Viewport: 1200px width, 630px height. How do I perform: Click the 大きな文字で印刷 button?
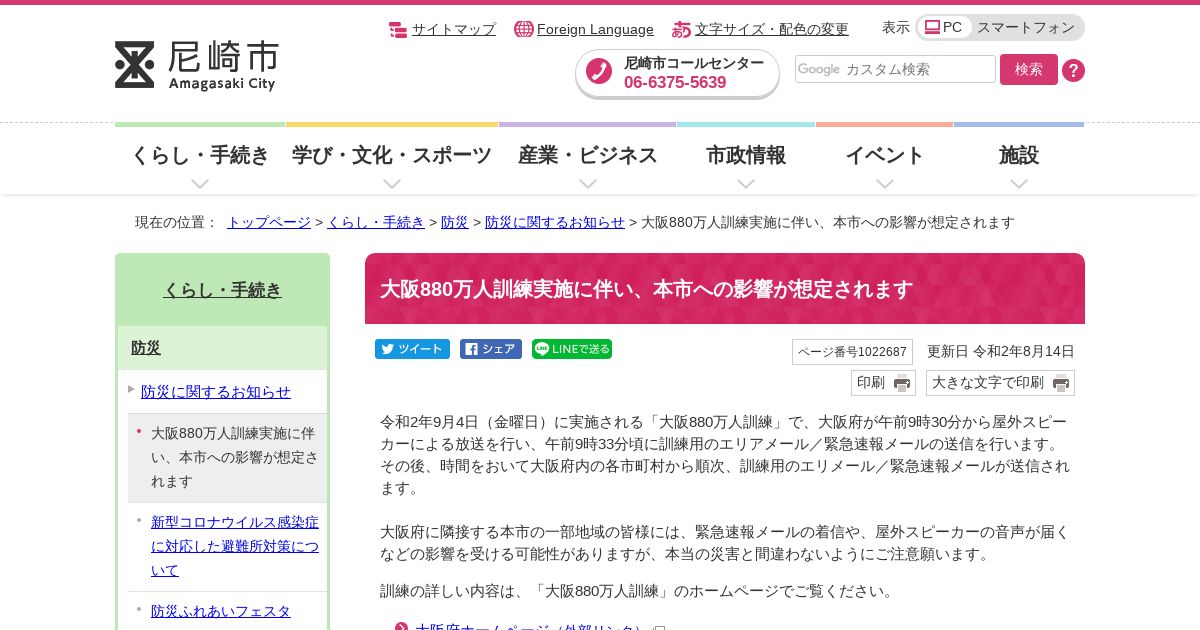1000,383
